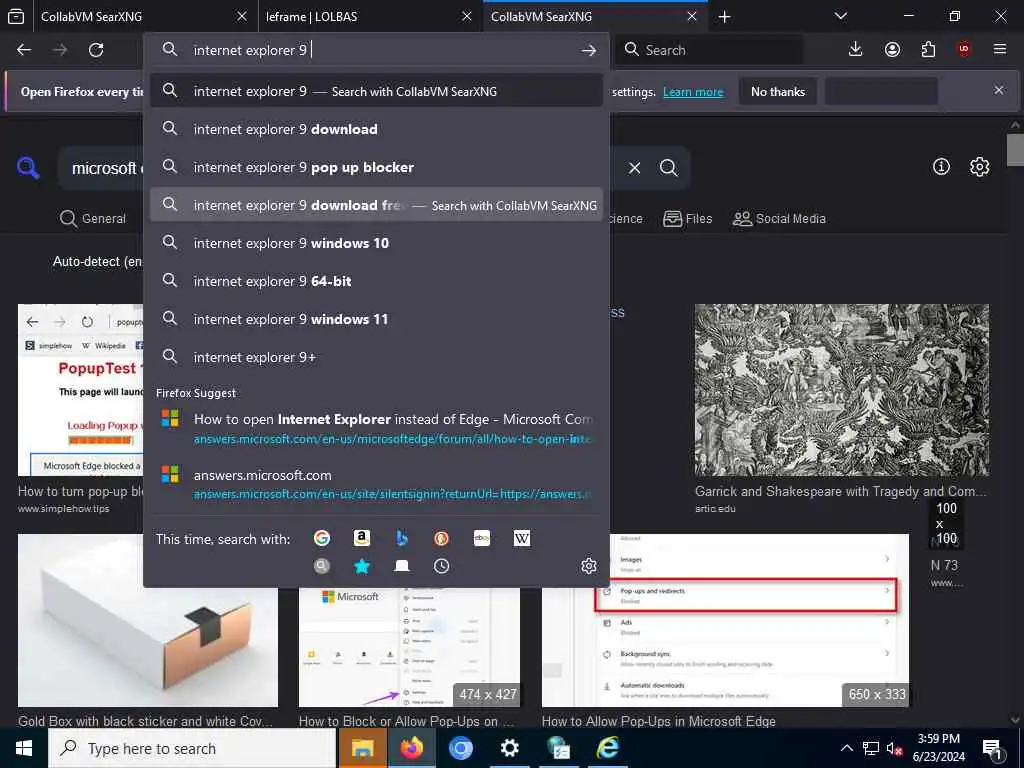1024x768 pixels.
Task: Select the Files search category
Action: coord(688,219)
